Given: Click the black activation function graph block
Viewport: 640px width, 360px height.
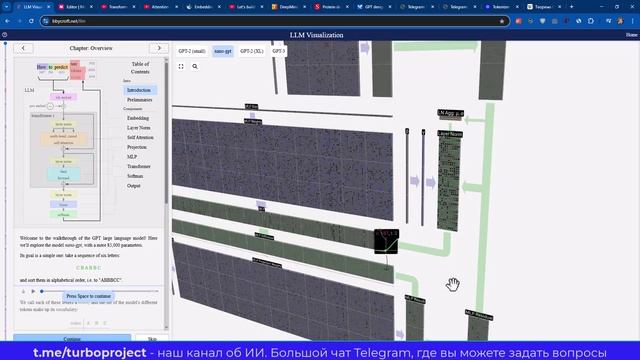Looking at the screenshot, I should pyautogui.click(x=386, y=241).
